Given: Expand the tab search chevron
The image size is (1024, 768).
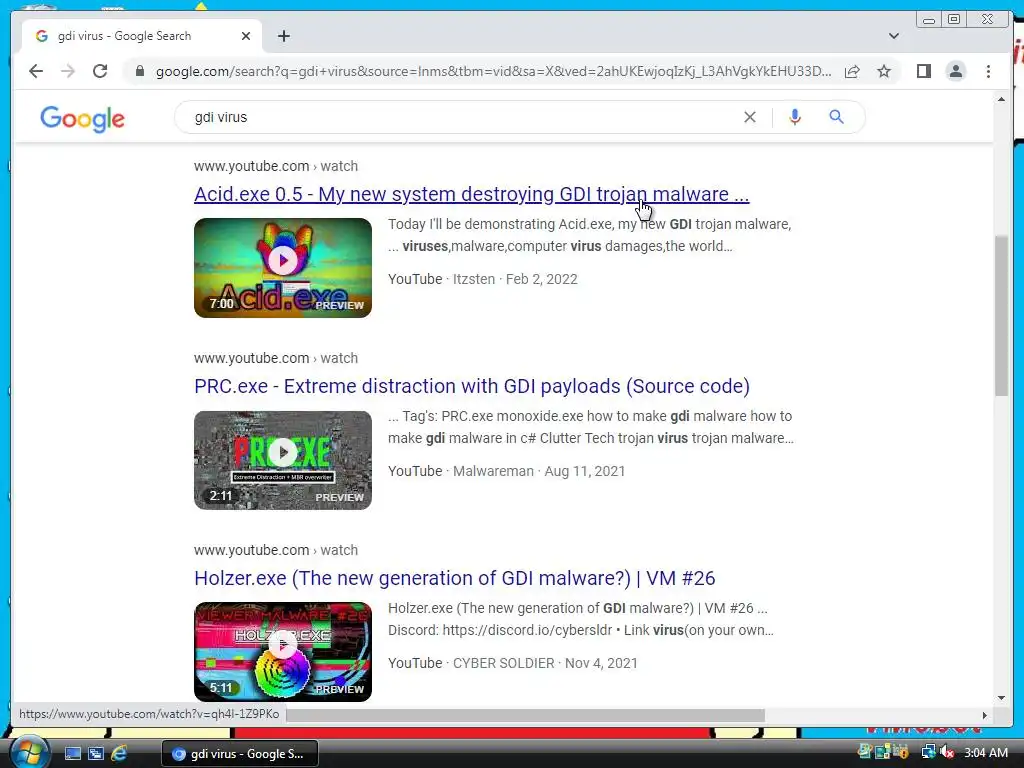Looking at the screenshot, I should click(x=893, y=36).
